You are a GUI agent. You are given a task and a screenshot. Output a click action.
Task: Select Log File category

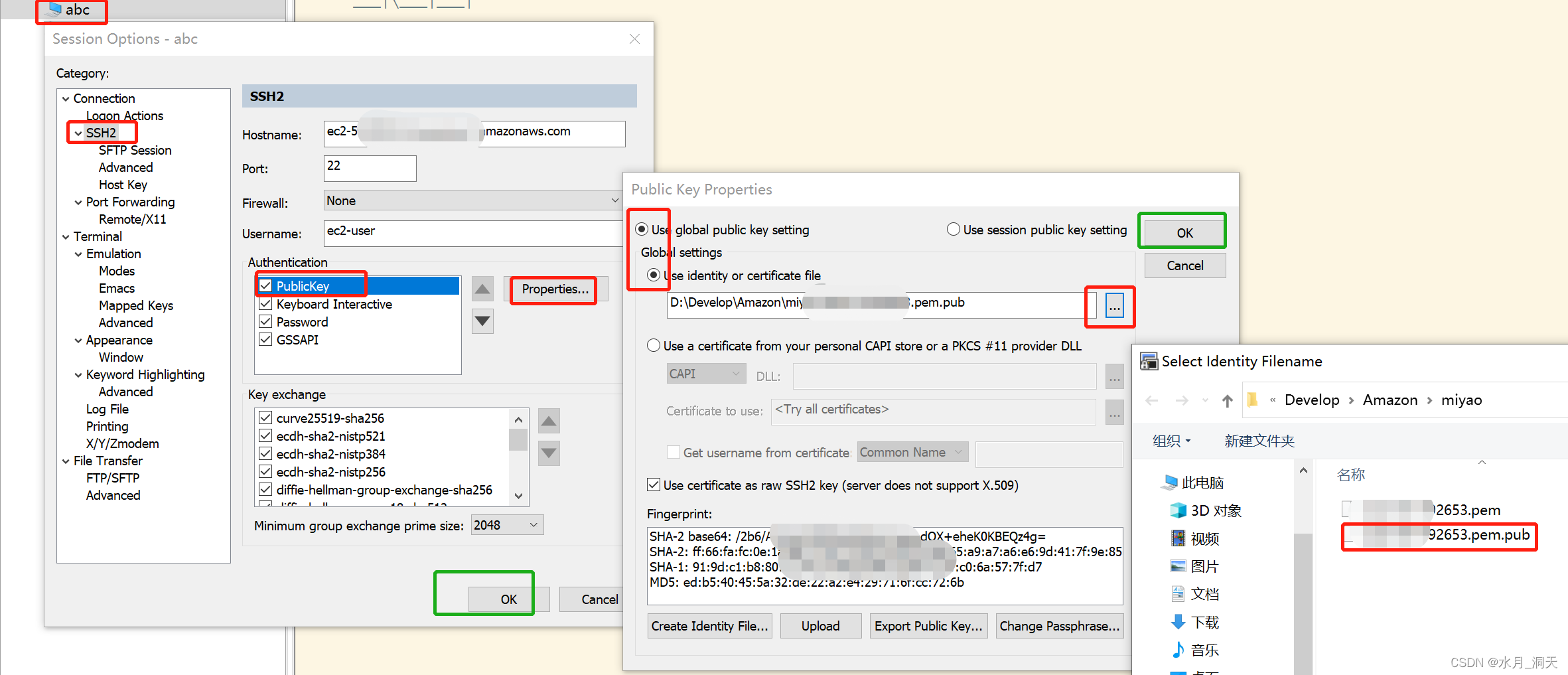(x=107, y=410)
